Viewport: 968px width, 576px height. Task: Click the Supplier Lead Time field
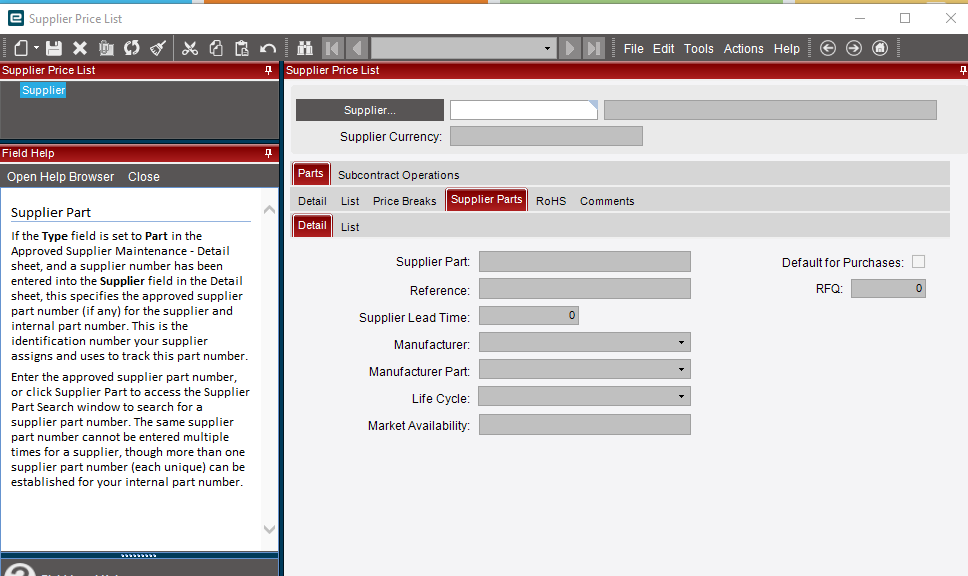pos(528,315)
